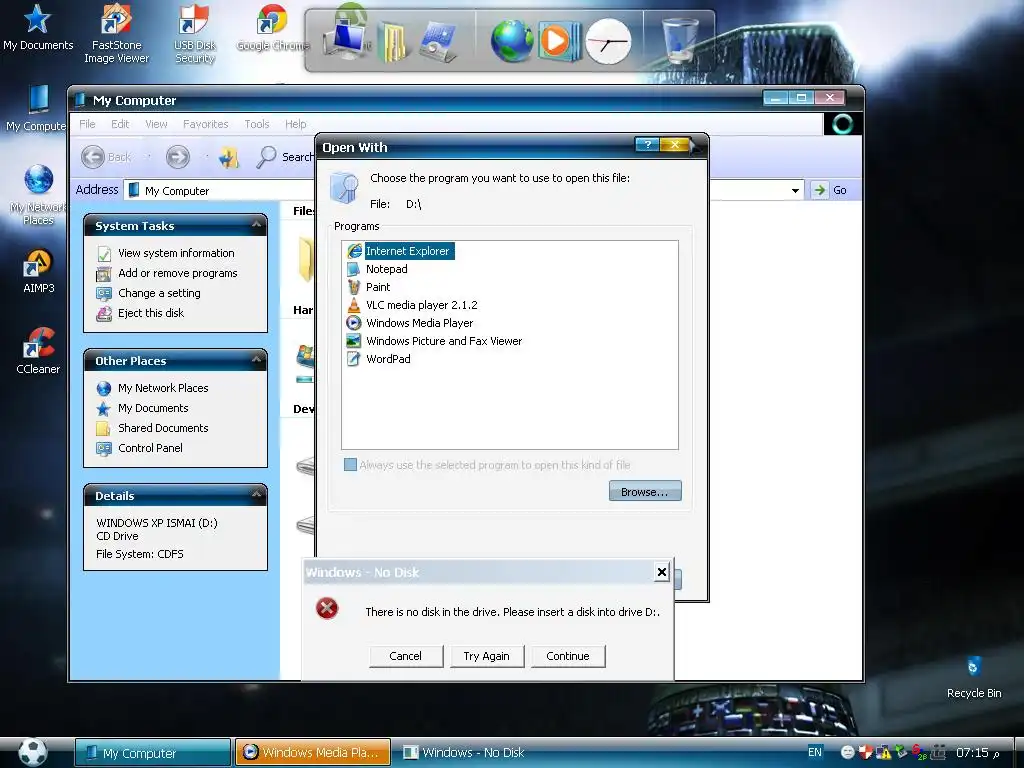Viewport: 1024px width, 768px height.
Task: Click the EN language indicator in tray
Action: pyautogui.click(x=814, y=752)
